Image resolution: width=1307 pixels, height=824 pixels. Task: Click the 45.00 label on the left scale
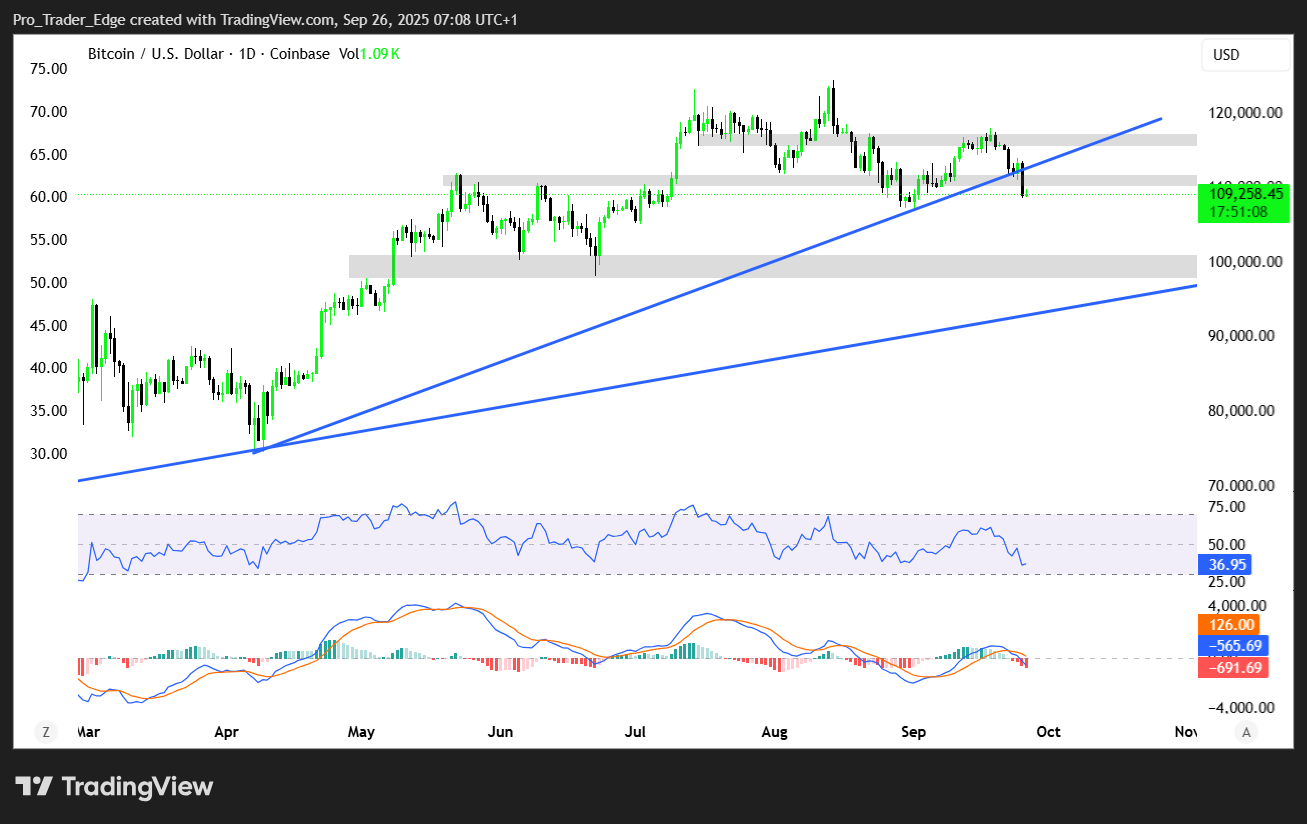click(49, 325)
